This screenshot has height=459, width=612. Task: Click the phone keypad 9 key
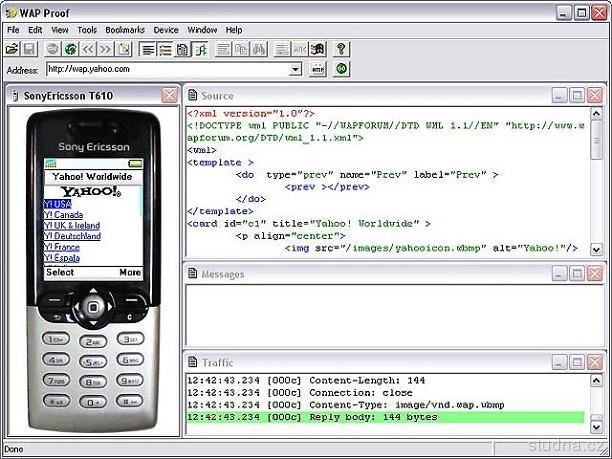coord(130,380)
